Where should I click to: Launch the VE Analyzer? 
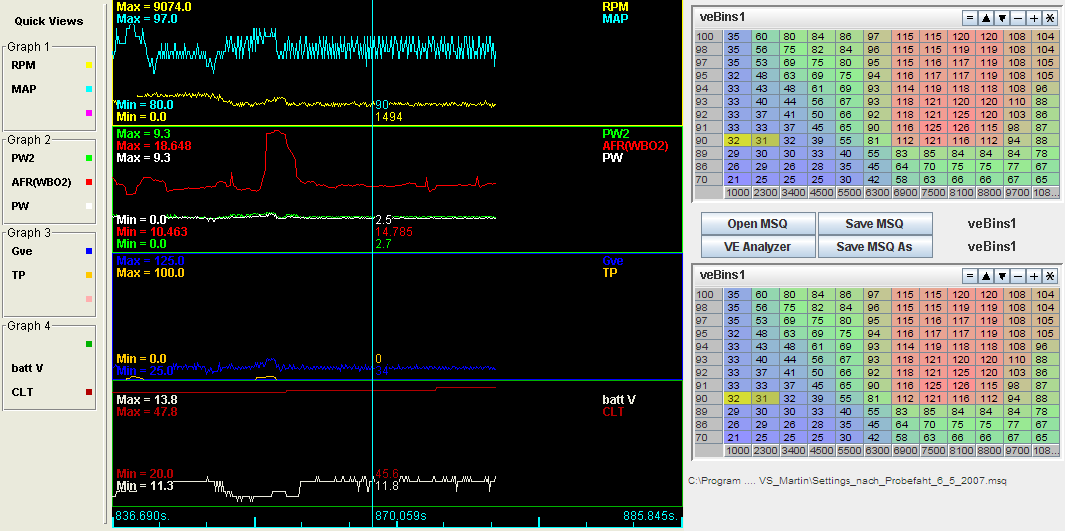[x=757, y=246]
